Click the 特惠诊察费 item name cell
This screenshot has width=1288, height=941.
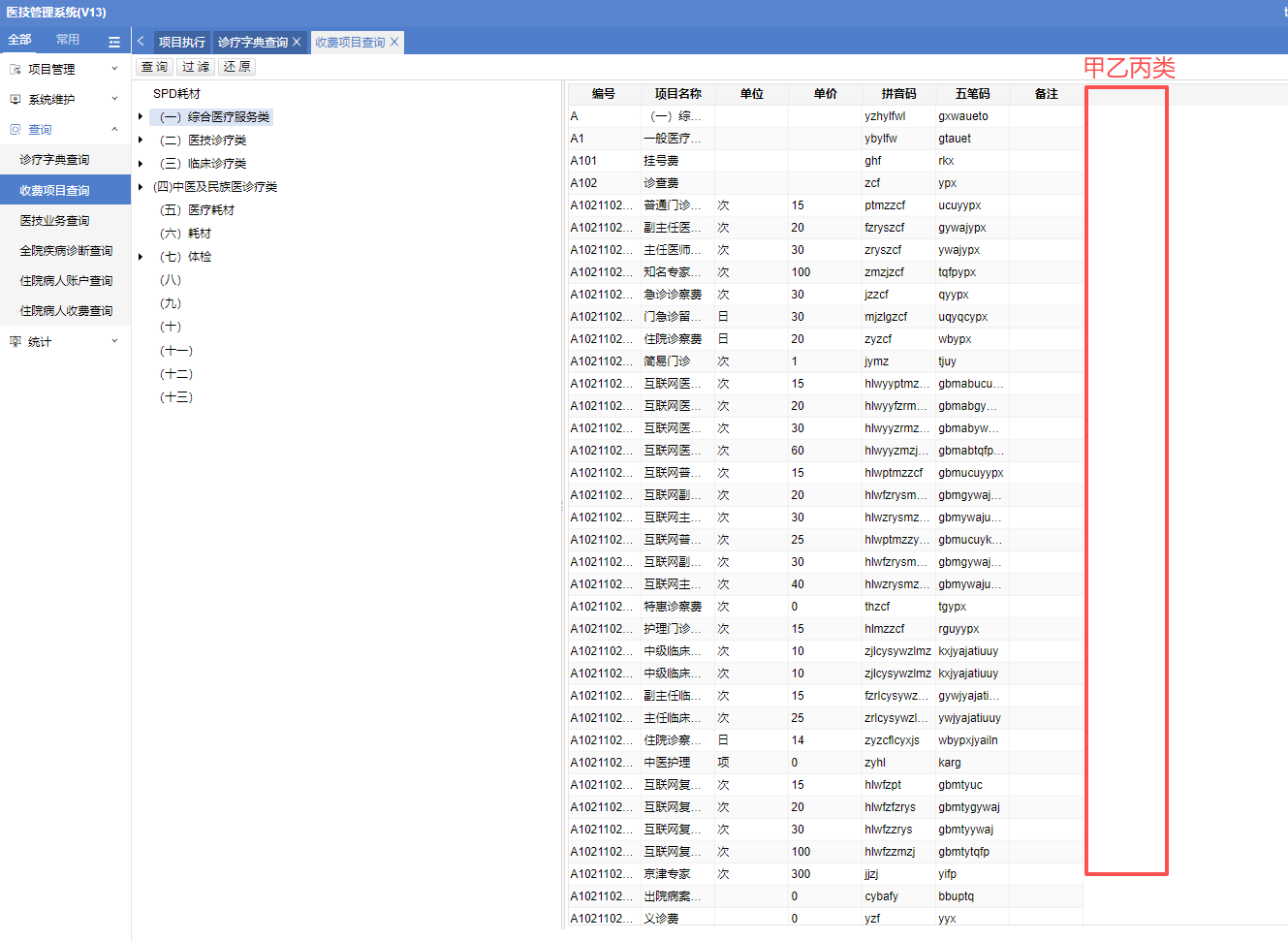(x=677, y=607)
